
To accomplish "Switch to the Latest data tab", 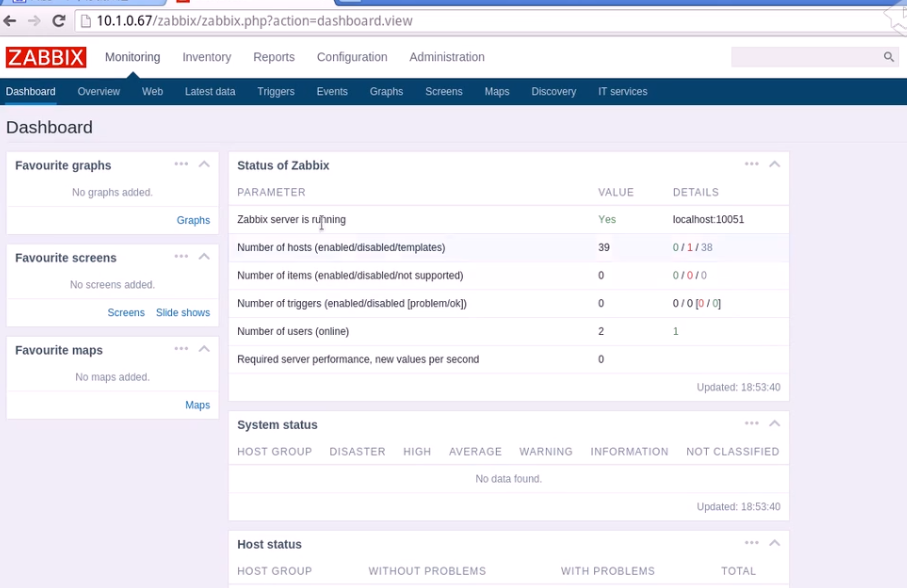I will tap(210, 91).
